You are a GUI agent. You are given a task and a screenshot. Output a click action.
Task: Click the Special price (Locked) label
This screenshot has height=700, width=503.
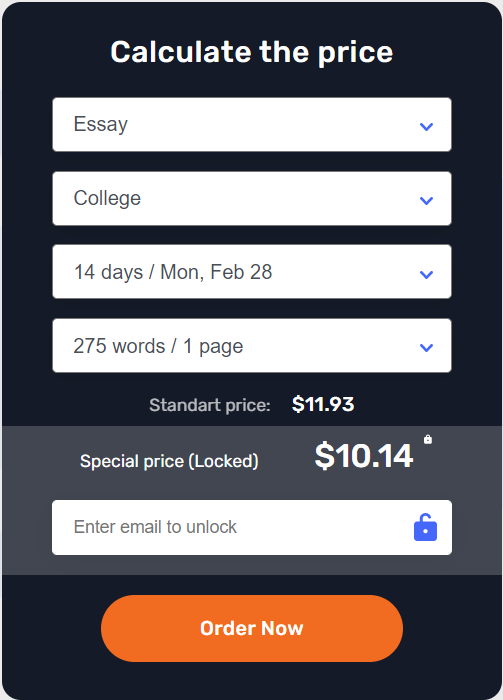click(x=169, y=461)
